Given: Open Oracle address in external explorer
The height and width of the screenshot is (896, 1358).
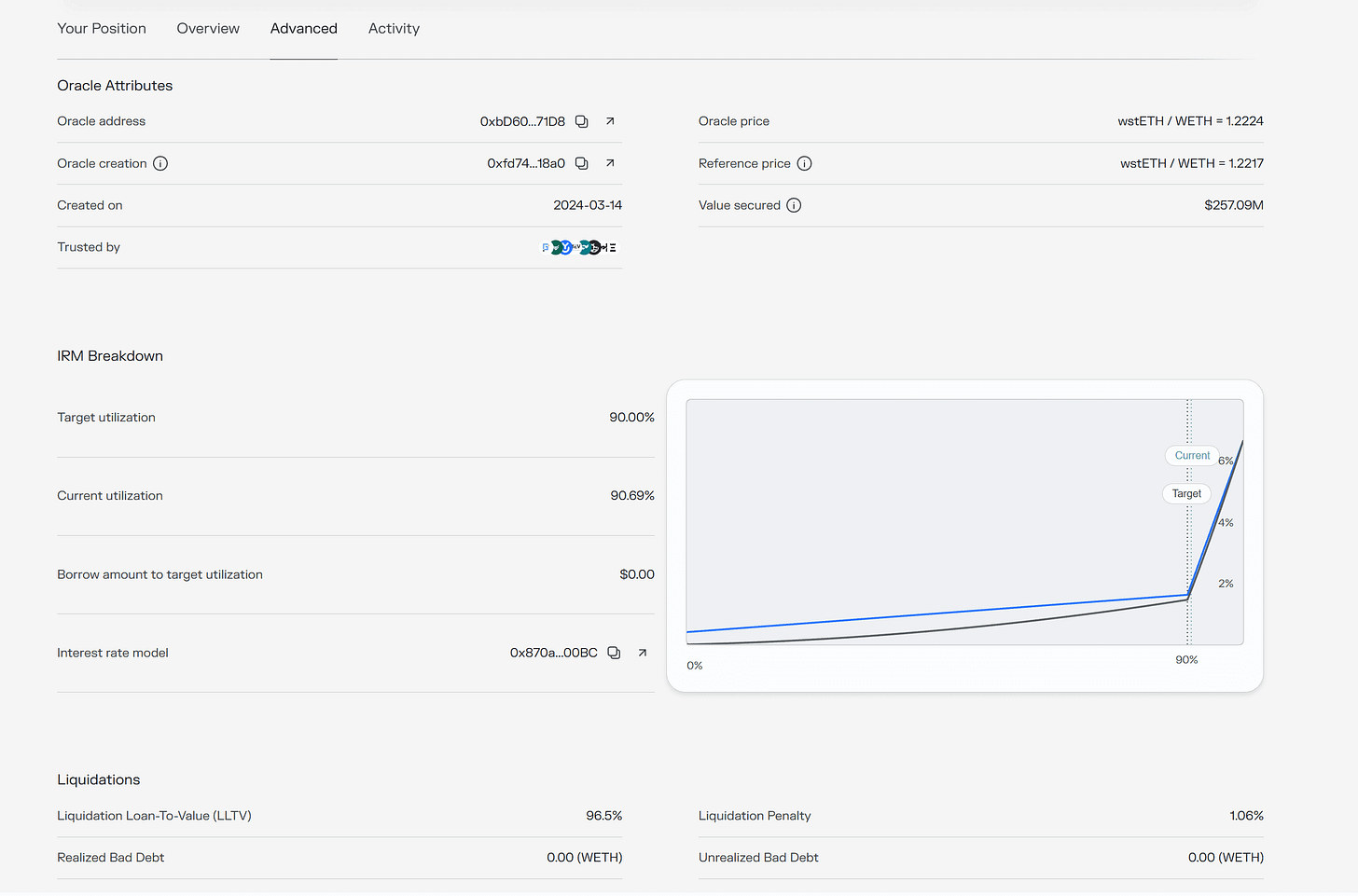Looking at the screenshot, I should (610, 121).
